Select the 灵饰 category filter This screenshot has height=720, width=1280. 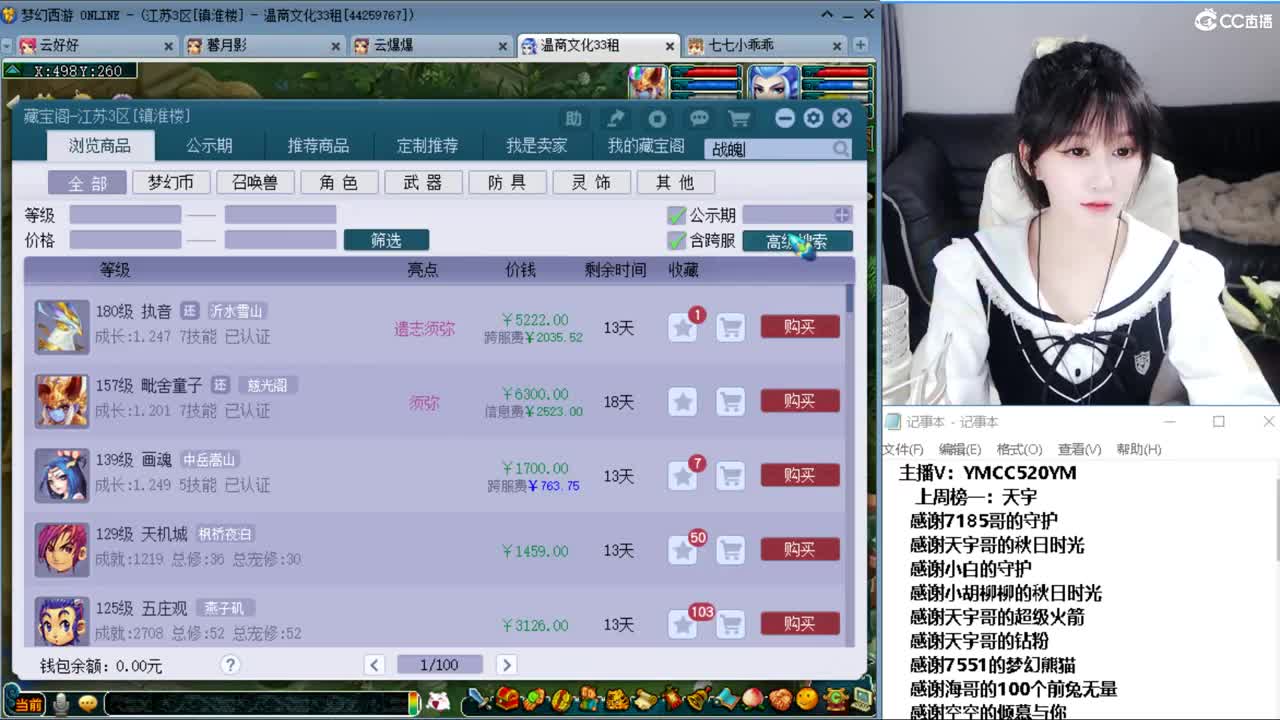click(591, 183)
